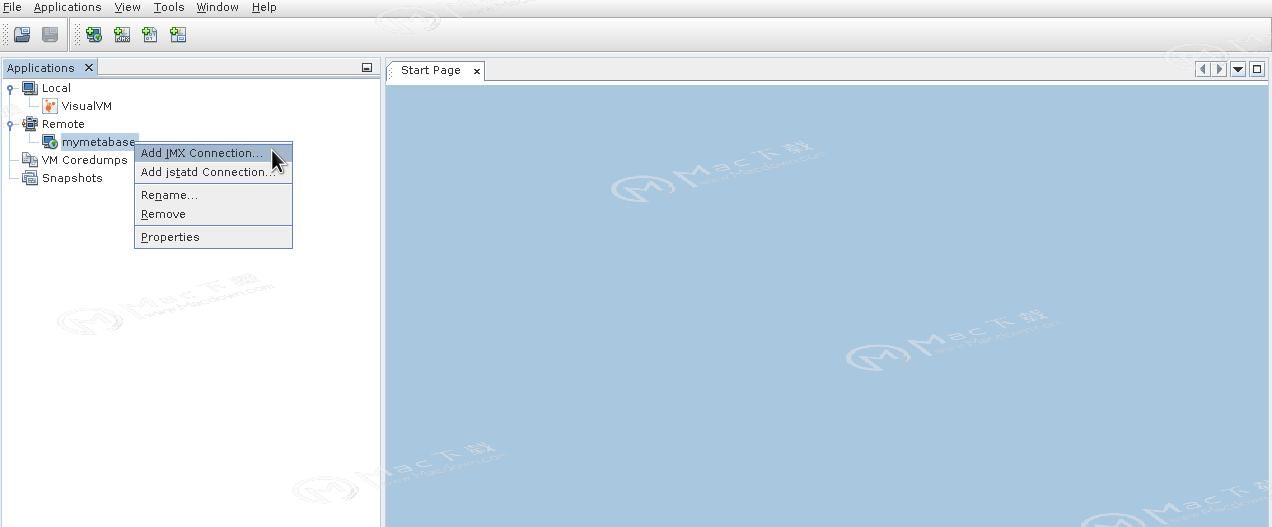This screenshot has width=1272, height=527.
Task: Select Remove in the context menu
Action: tap(213, 214)
